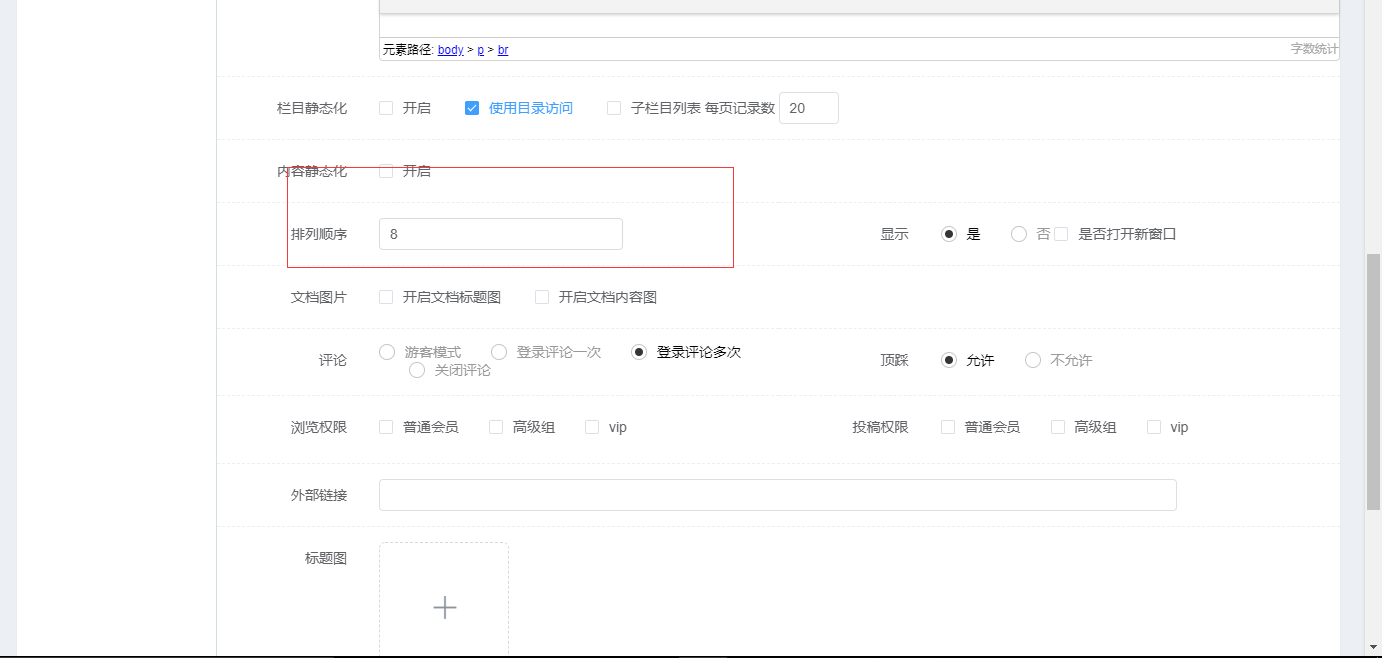This screenshot has width=1382, height=658.
Task: Click the br link in element path
Action: [503, 49]
